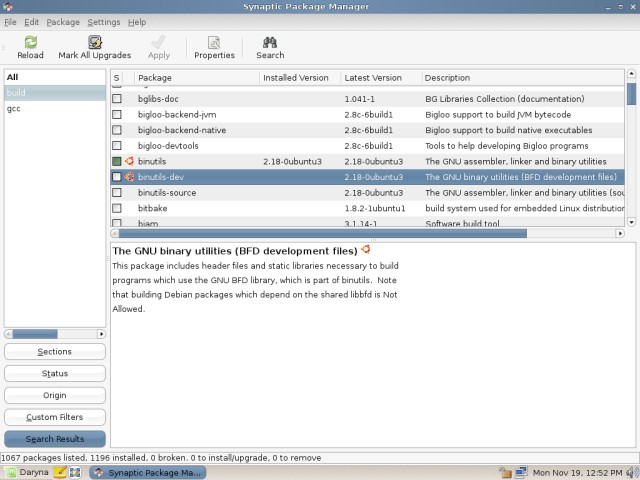This screenshot has width=640, height=480.
Task: Click the volume speaker tray icon
Action: click(x=632, y=472)
